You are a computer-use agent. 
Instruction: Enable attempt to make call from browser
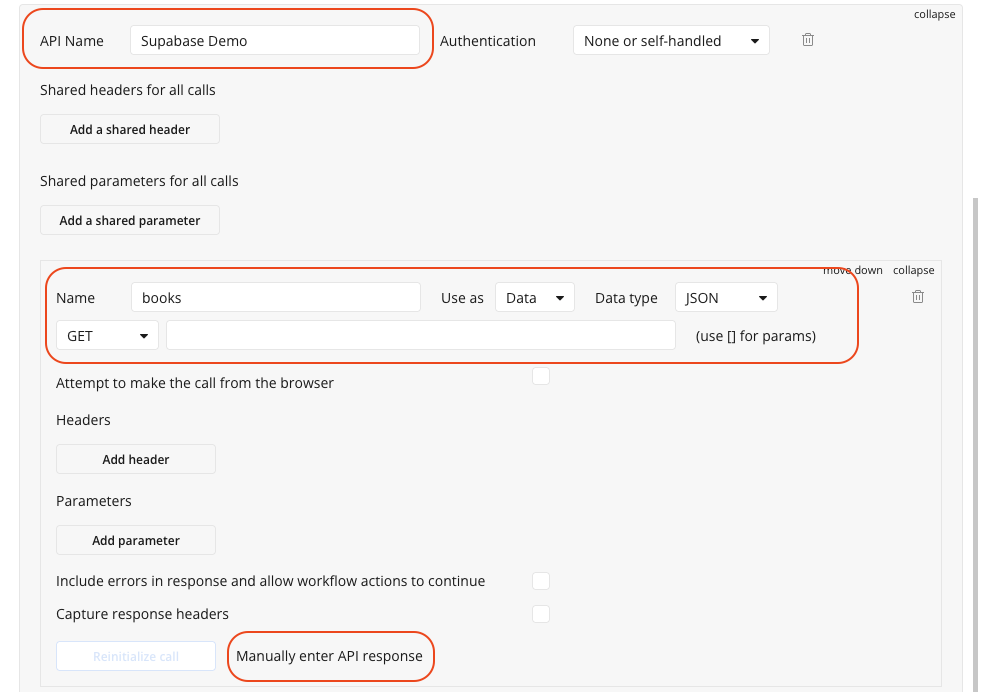(541, 376)
